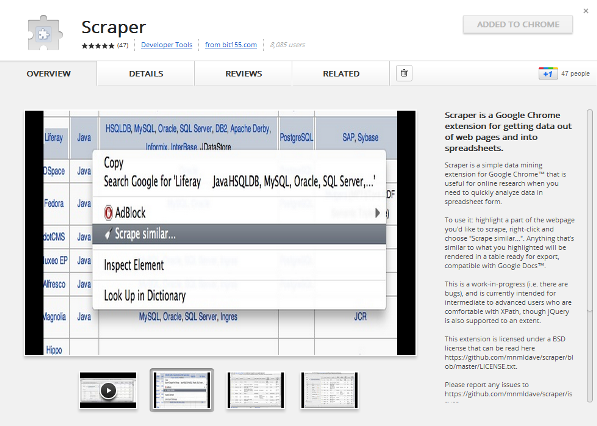597x426 pixels.
Task: Click 'Scrape similar...' in the screenshot menu
Action: pos(239,234)
